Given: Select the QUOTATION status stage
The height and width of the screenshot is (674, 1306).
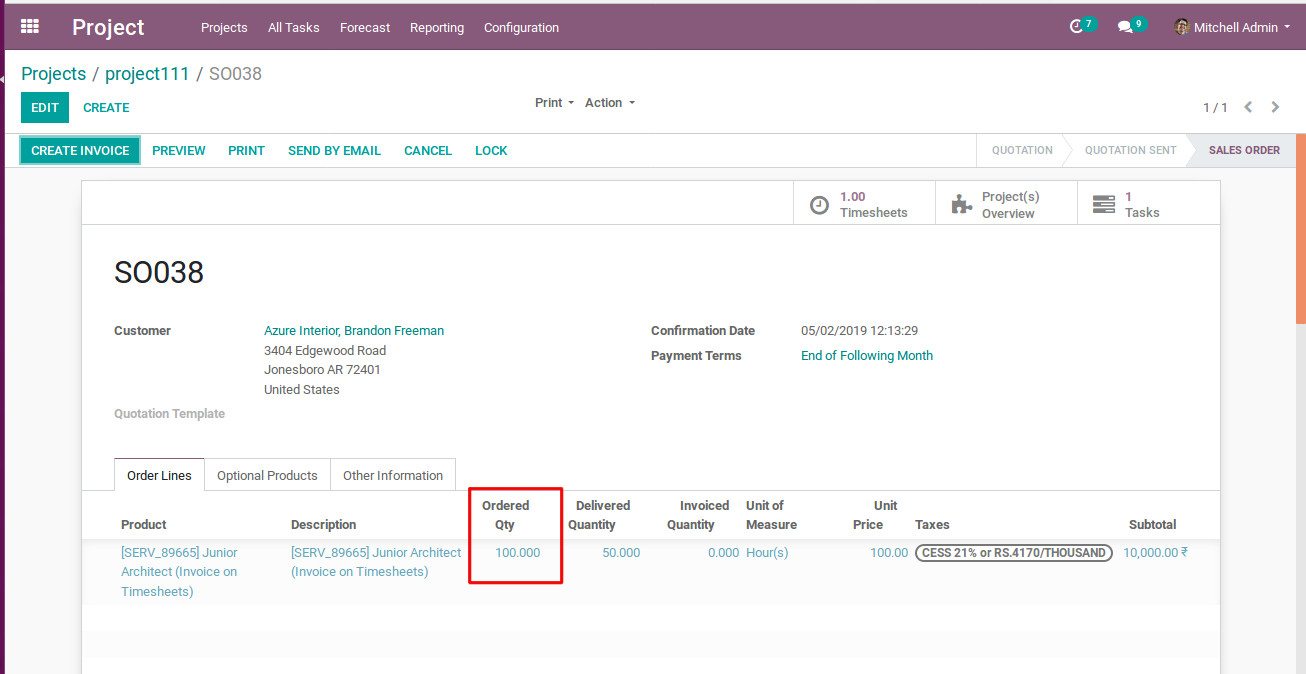Looking at the screenshot, I should click(1022, 151).
